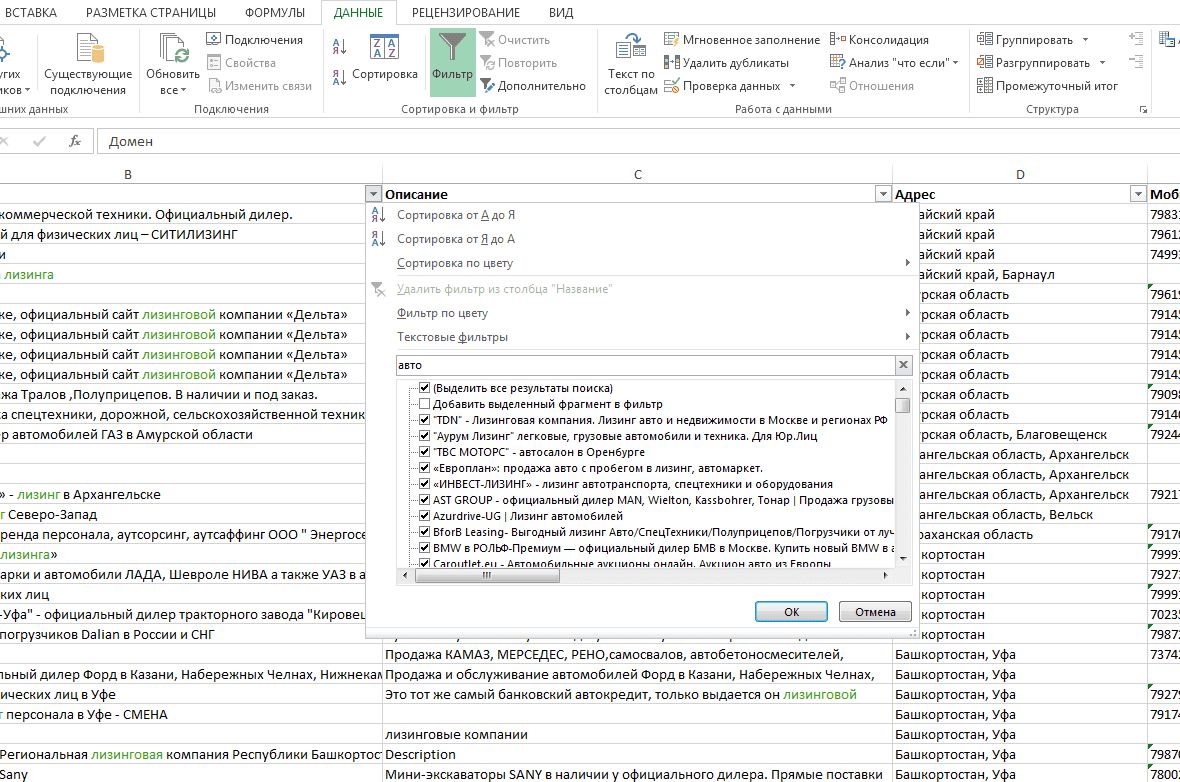Click Консолидация button
This screenshot has width=1180, height=782.
point(880,40)
